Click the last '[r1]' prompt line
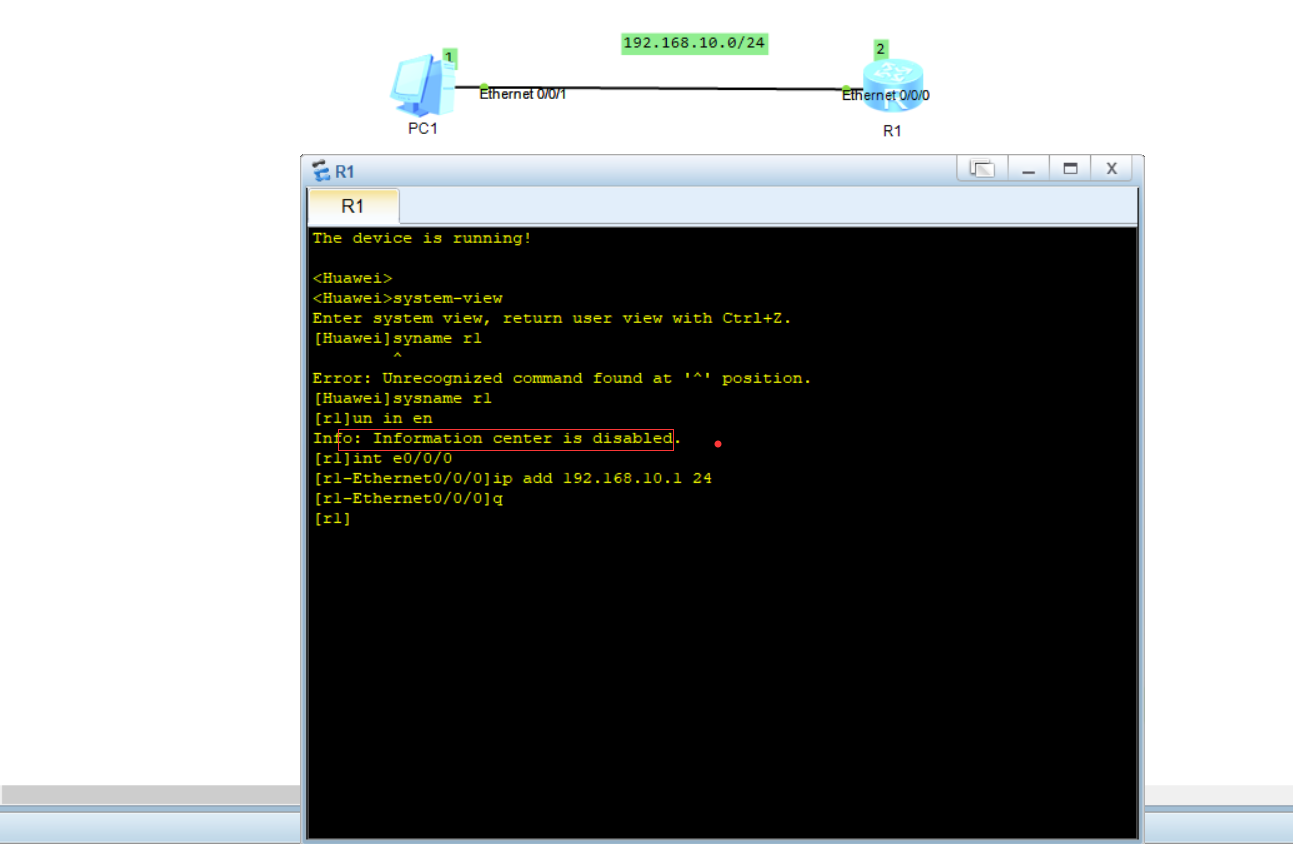Screen dimensions: 1293x844 (x=332, y=518)
